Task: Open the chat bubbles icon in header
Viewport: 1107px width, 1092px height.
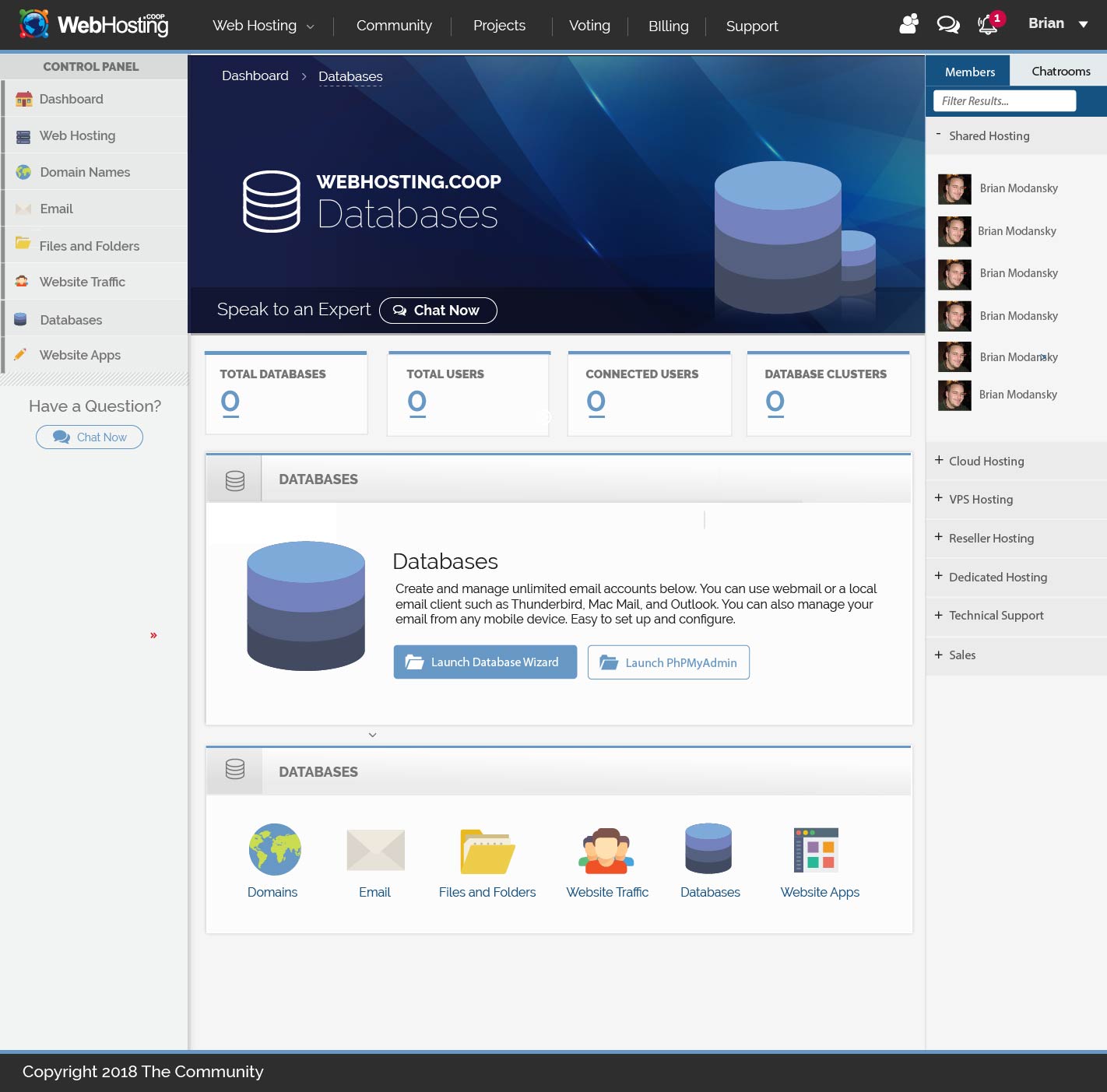Action: [947, 25]
